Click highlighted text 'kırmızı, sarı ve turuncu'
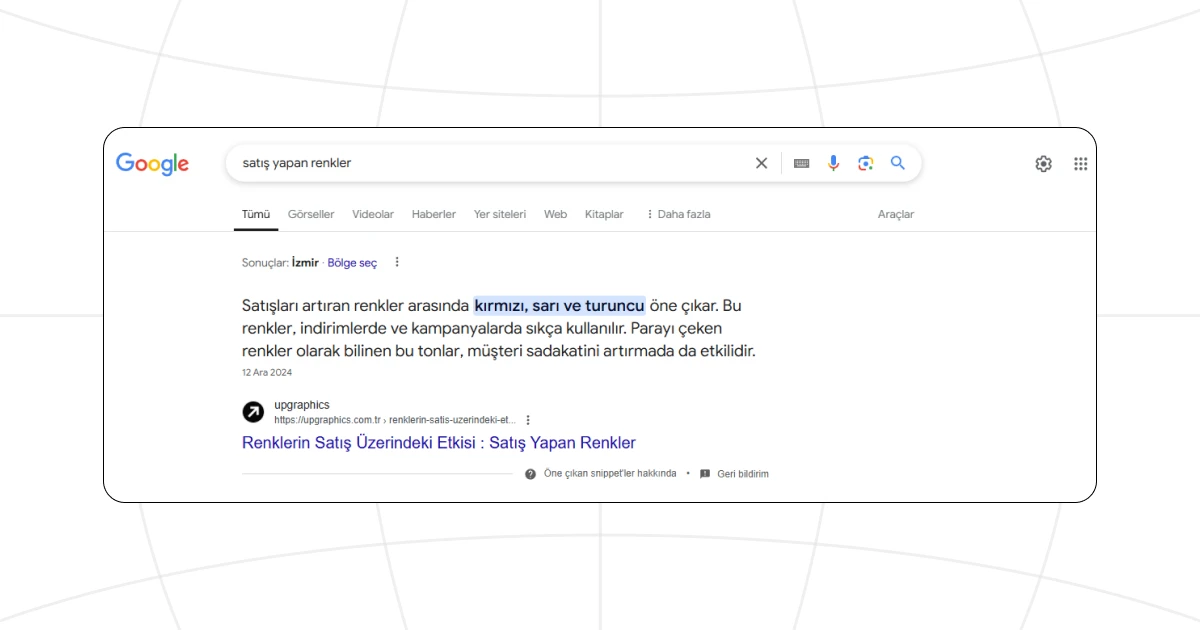 pyautogui.click(x=559, y=305)
